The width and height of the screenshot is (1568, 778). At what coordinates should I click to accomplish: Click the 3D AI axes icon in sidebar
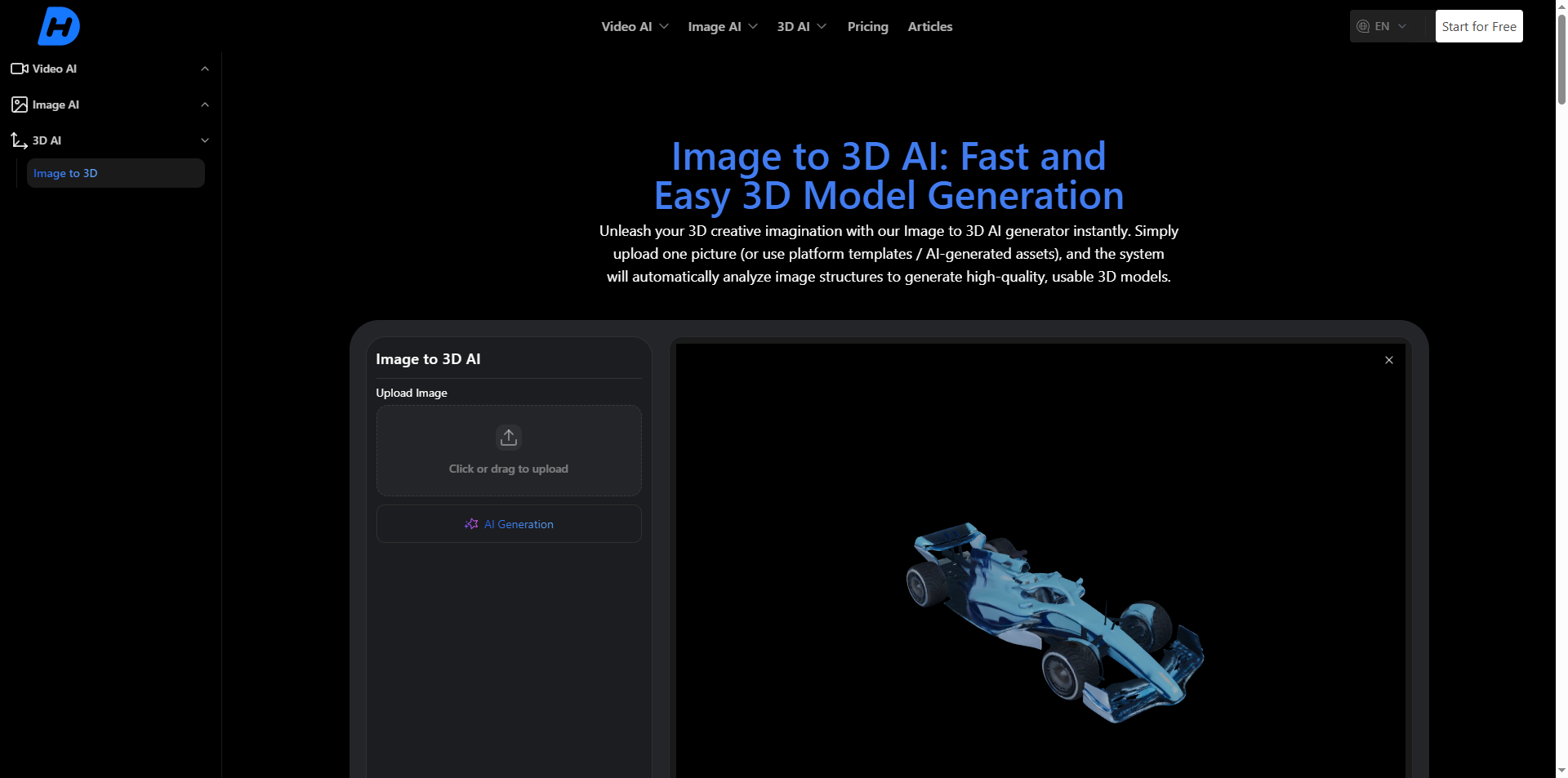(20, 140)
